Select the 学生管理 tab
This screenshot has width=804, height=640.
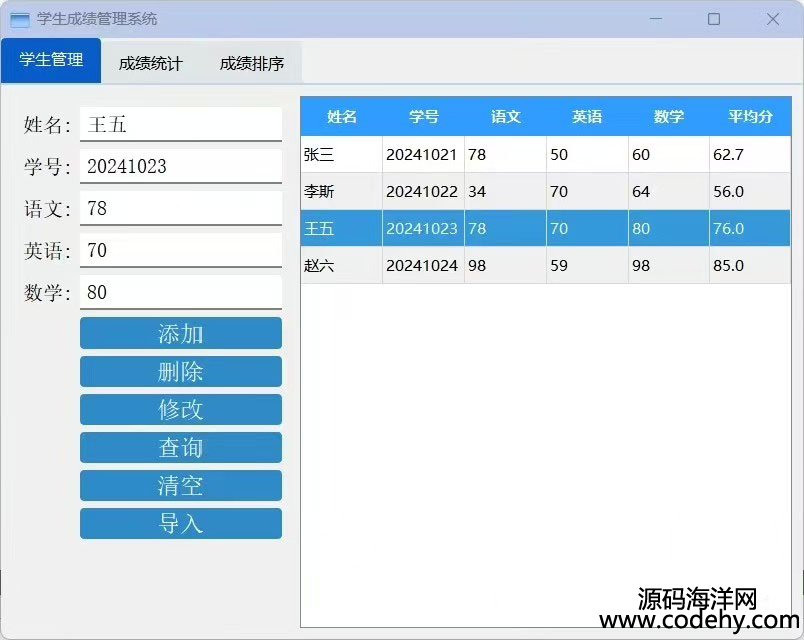coord(51,60)
